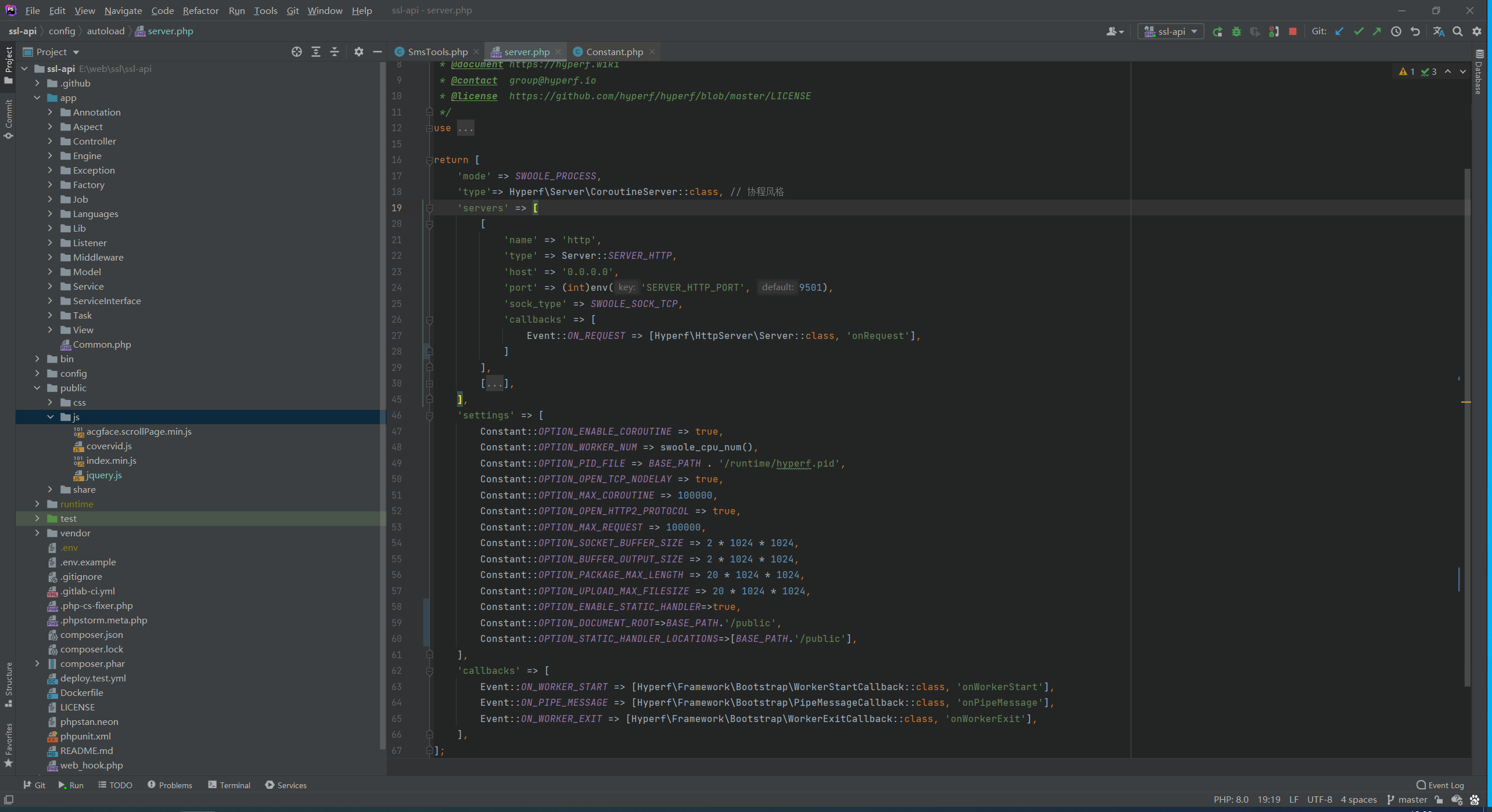Click the green Debug bug icon
1492x812 pixels.
(x=1236, y=31)
